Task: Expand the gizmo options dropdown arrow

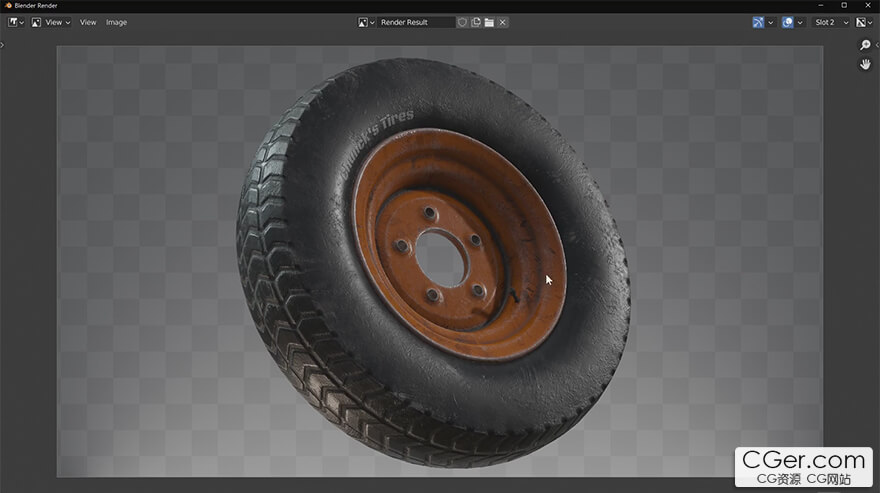Action: [x=771, y=22]
